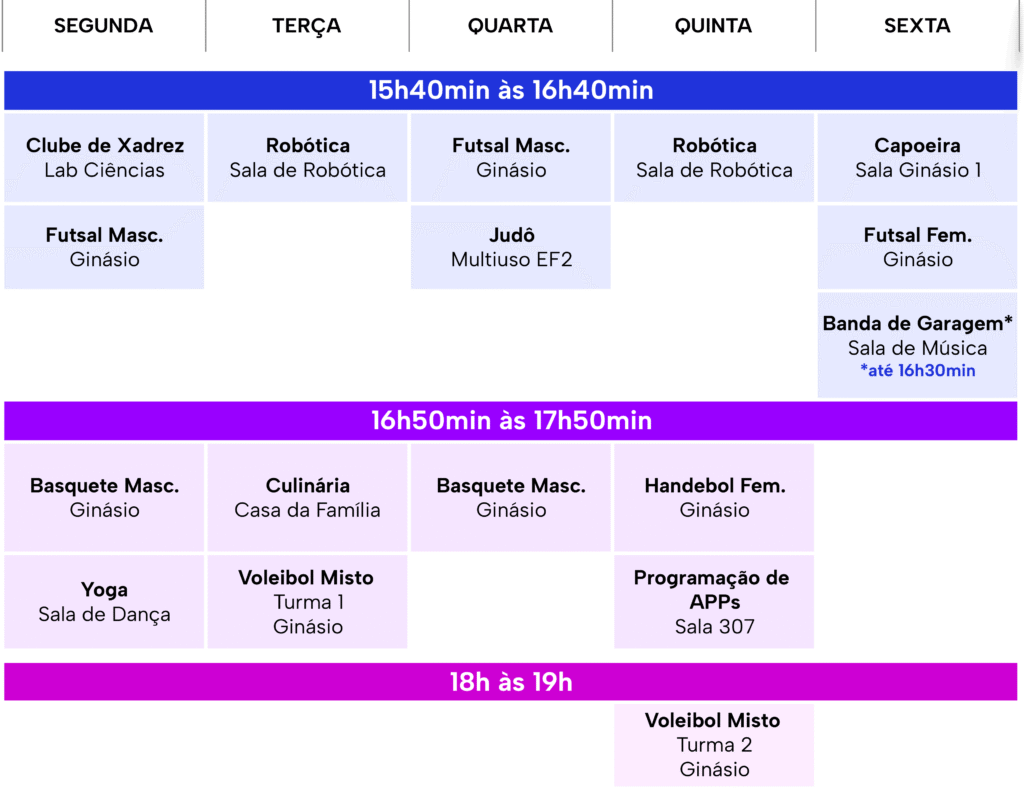This screenshot has height=790, width=1024.
Task: Open the Programação de APPs card
Action: pos(714,601)
